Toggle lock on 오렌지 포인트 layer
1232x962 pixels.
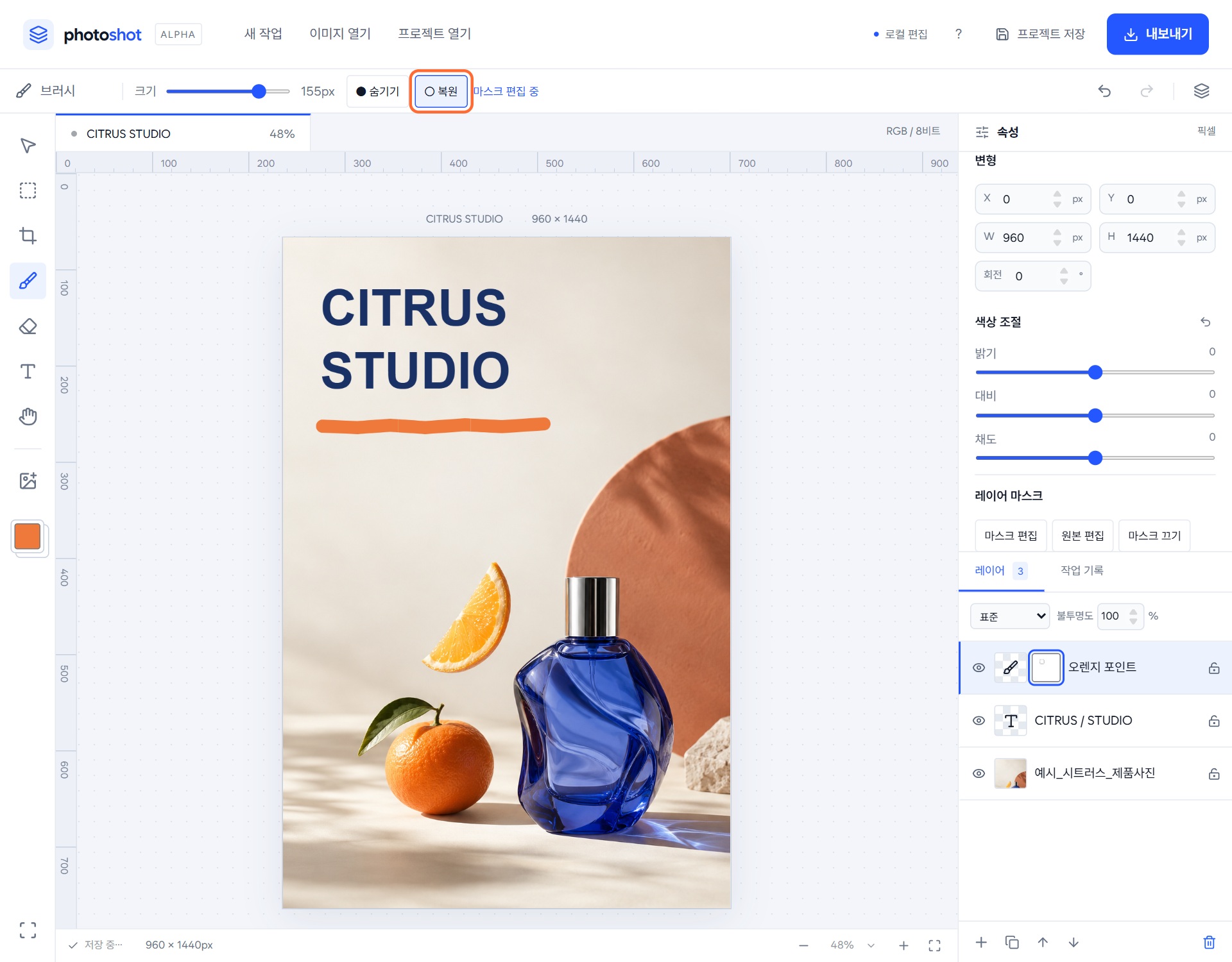[1214, 668]
